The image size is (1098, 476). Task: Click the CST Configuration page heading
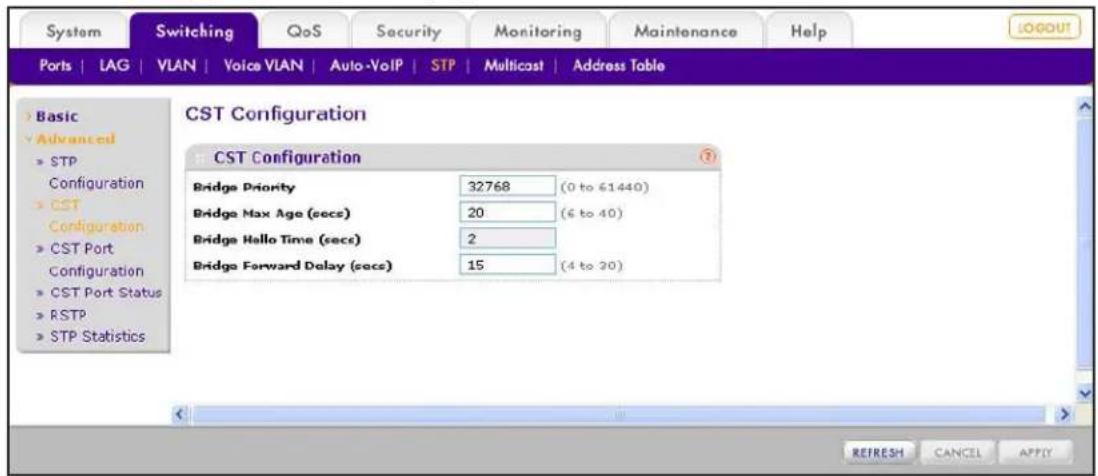click(x=275, y=115)
